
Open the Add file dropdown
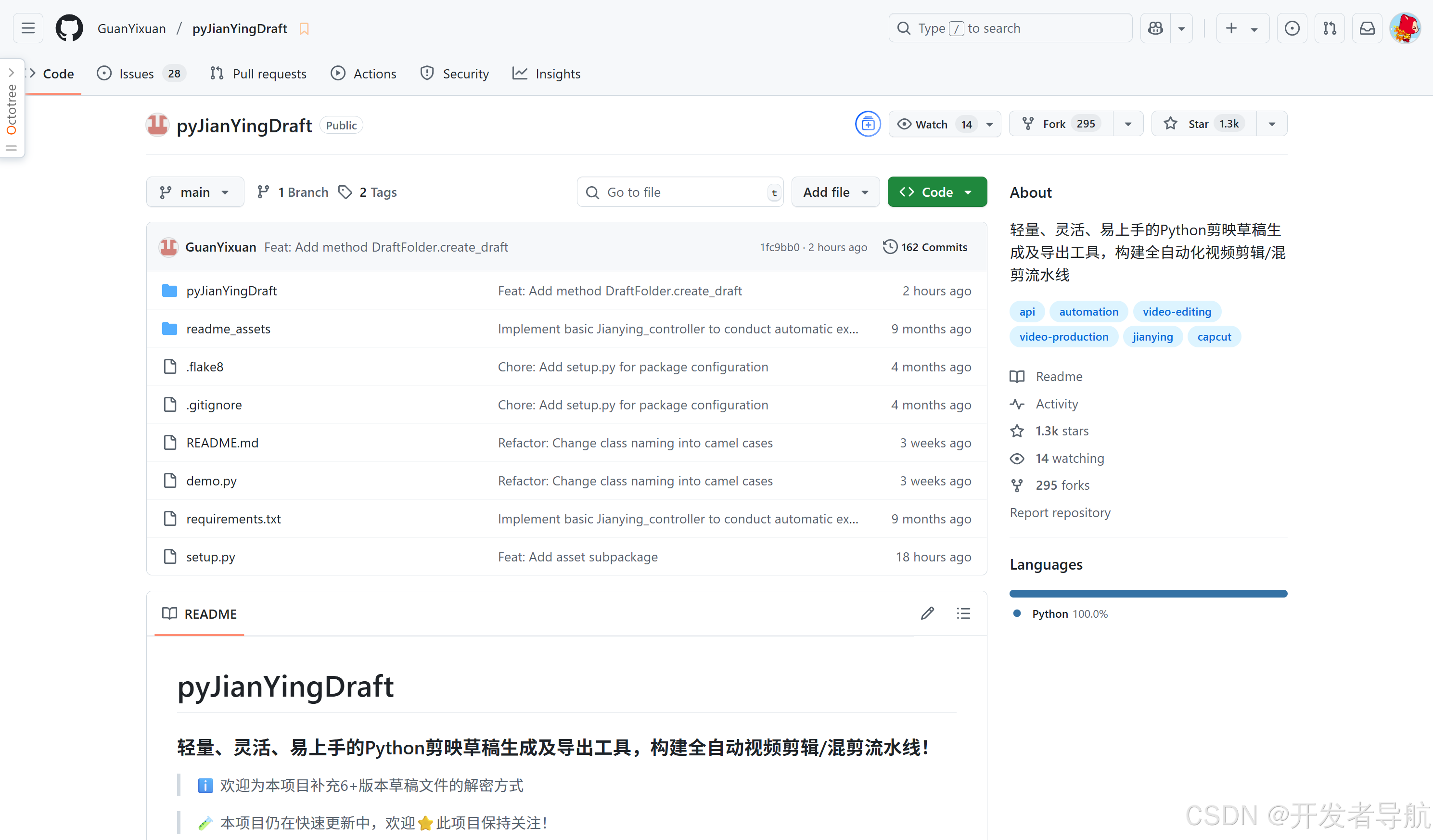(x=835, y=192)
